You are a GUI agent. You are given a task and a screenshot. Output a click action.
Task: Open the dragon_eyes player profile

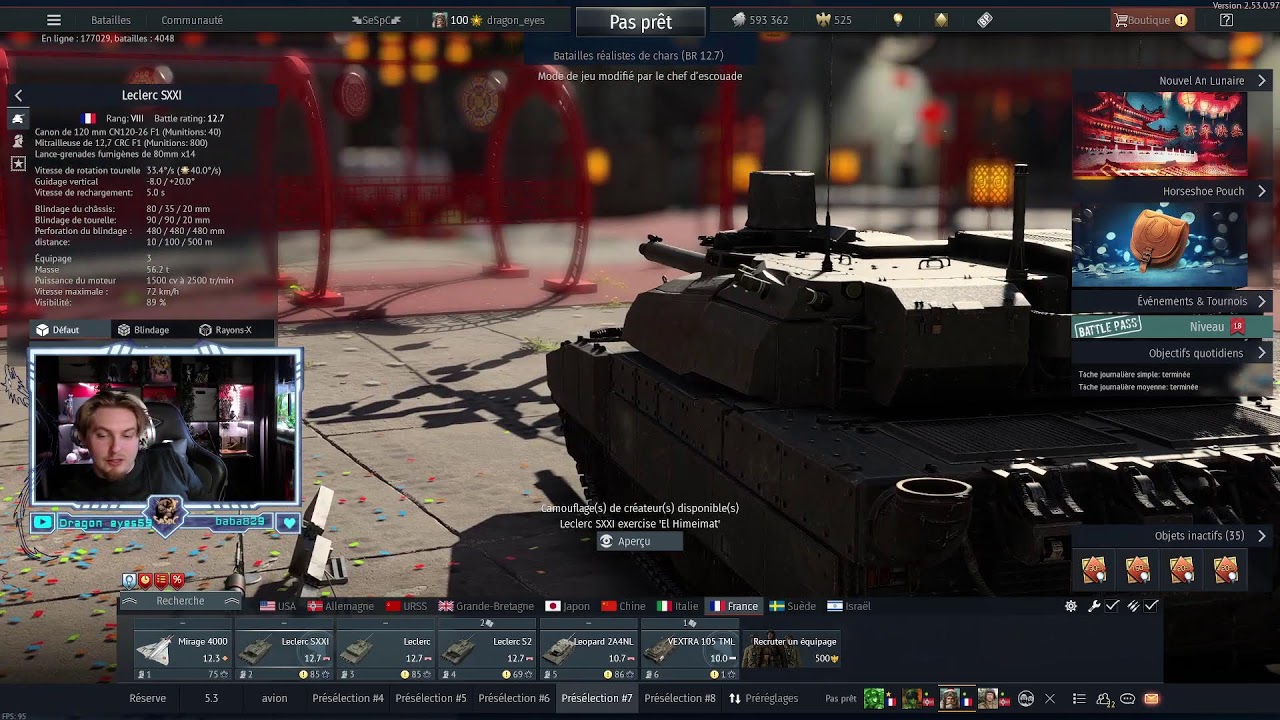(x=488, y=20)
